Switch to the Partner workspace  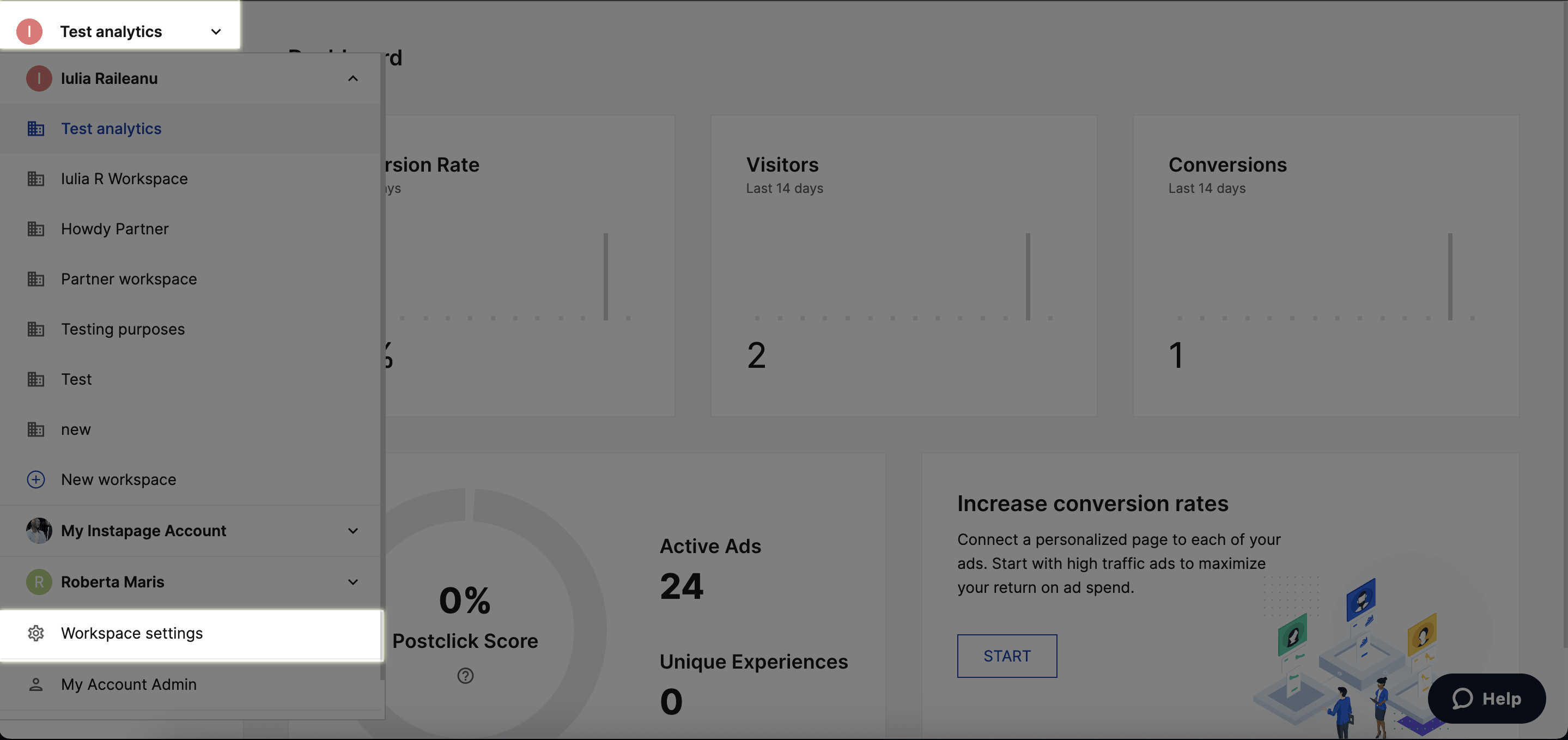[129, 279]
